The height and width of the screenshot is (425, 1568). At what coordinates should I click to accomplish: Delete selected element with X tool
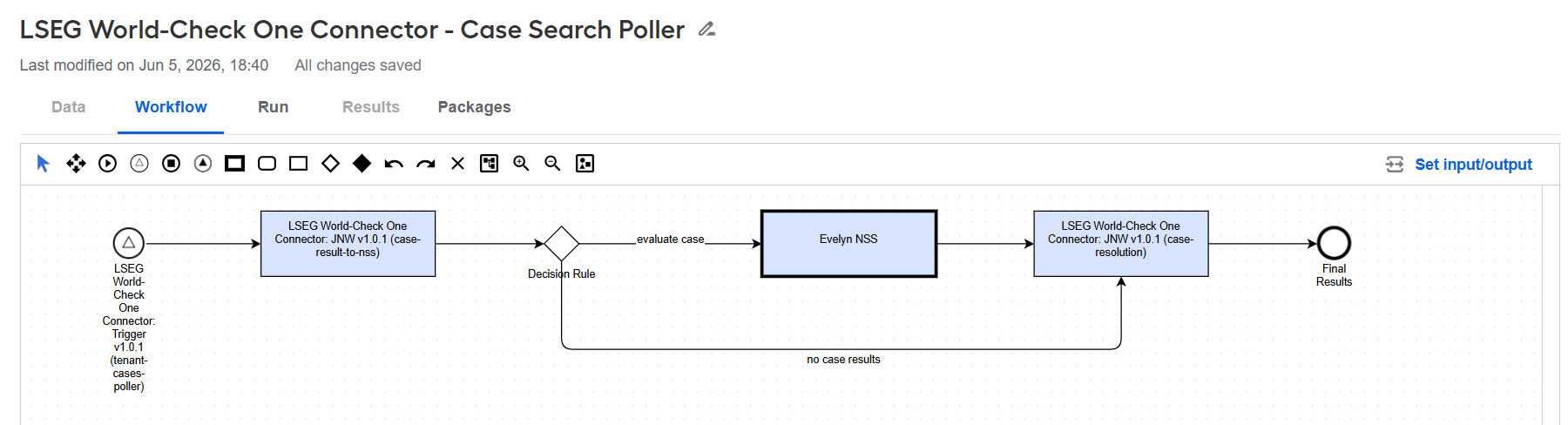coord(457,163)
